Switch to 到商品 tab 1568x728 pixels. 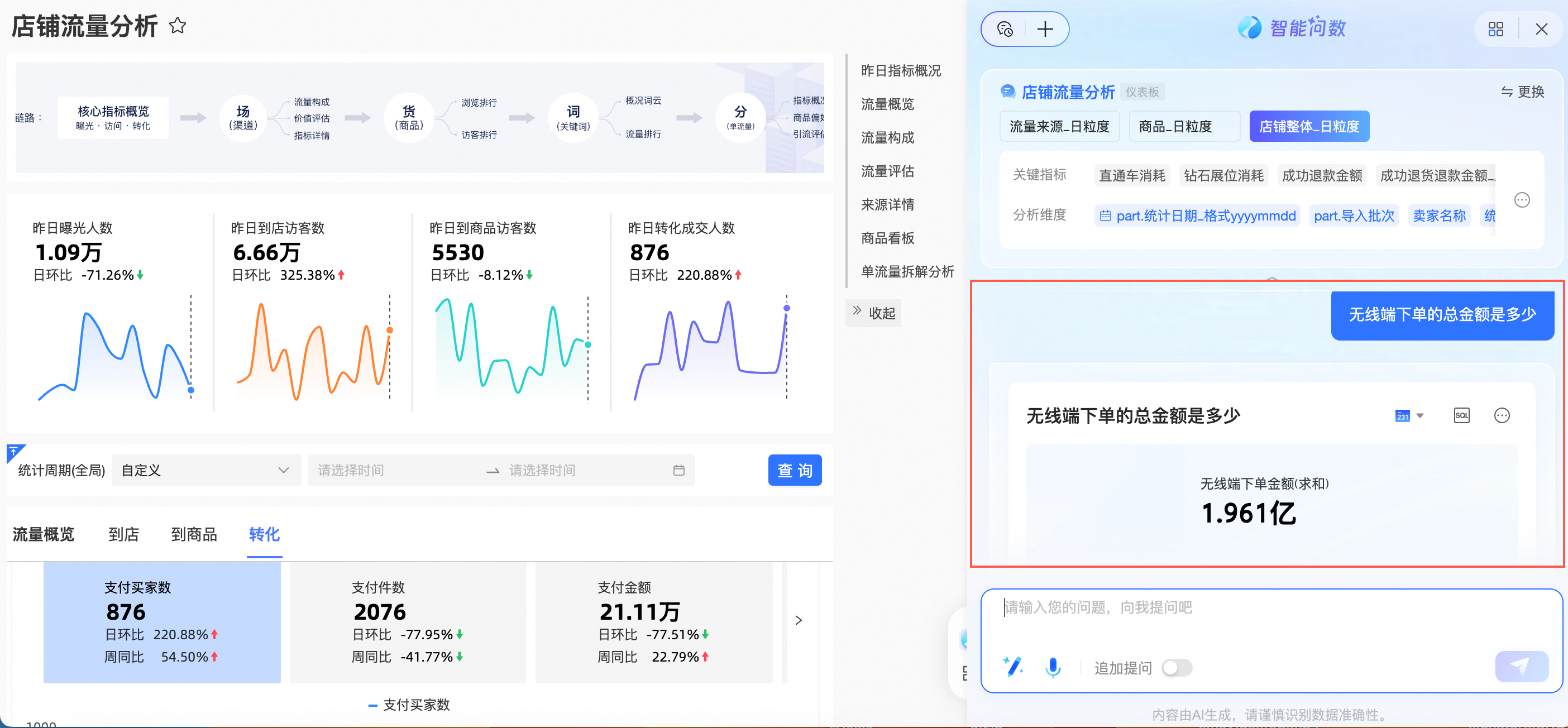coord(194,534)
